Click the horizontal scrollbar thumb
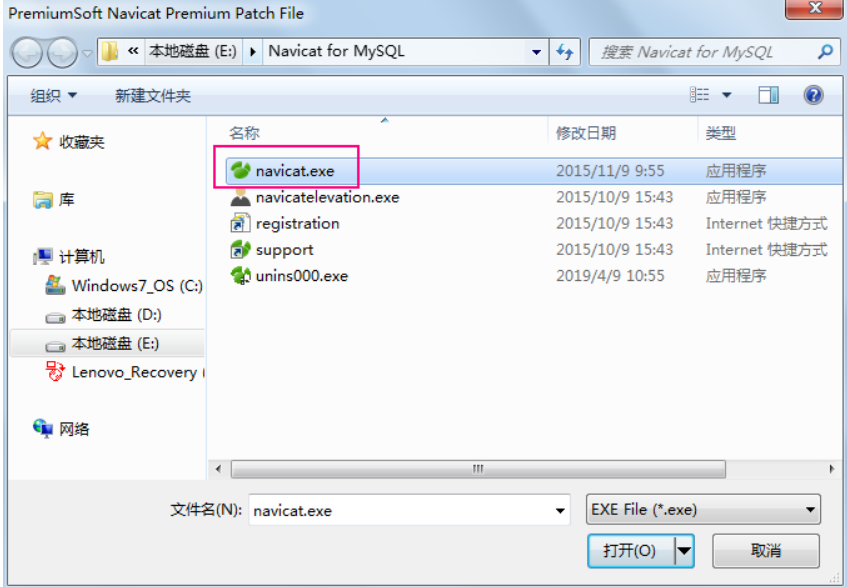Image resolution: width=847 pixels, height=587 pixels. pyautogui.click(x=478, y=469)
